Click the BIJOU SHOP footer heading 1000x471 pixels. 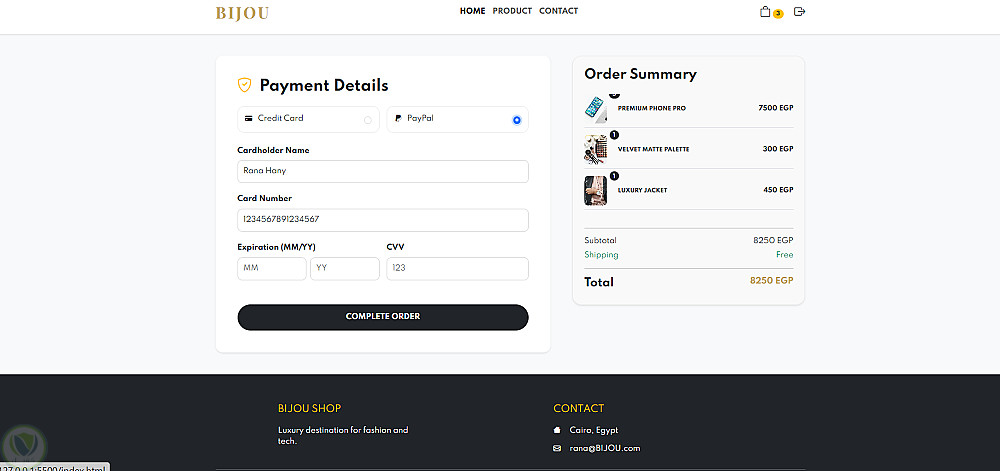point(309,409)
